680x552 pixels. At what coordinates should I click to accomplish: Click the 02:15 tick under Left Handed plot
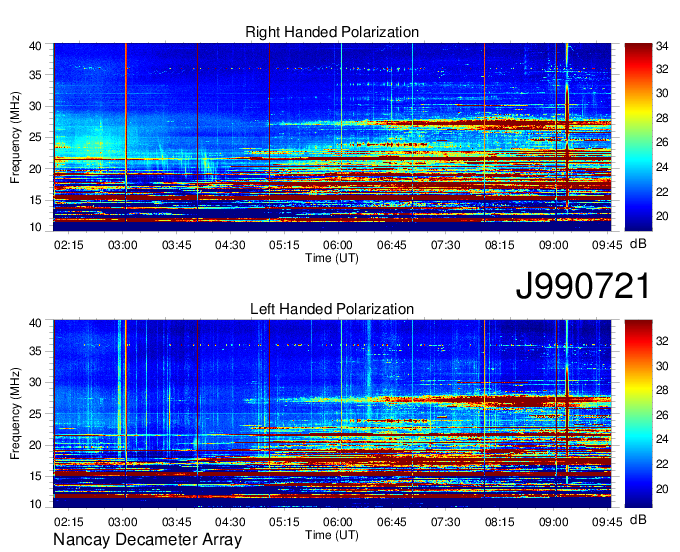click(69, 522)
